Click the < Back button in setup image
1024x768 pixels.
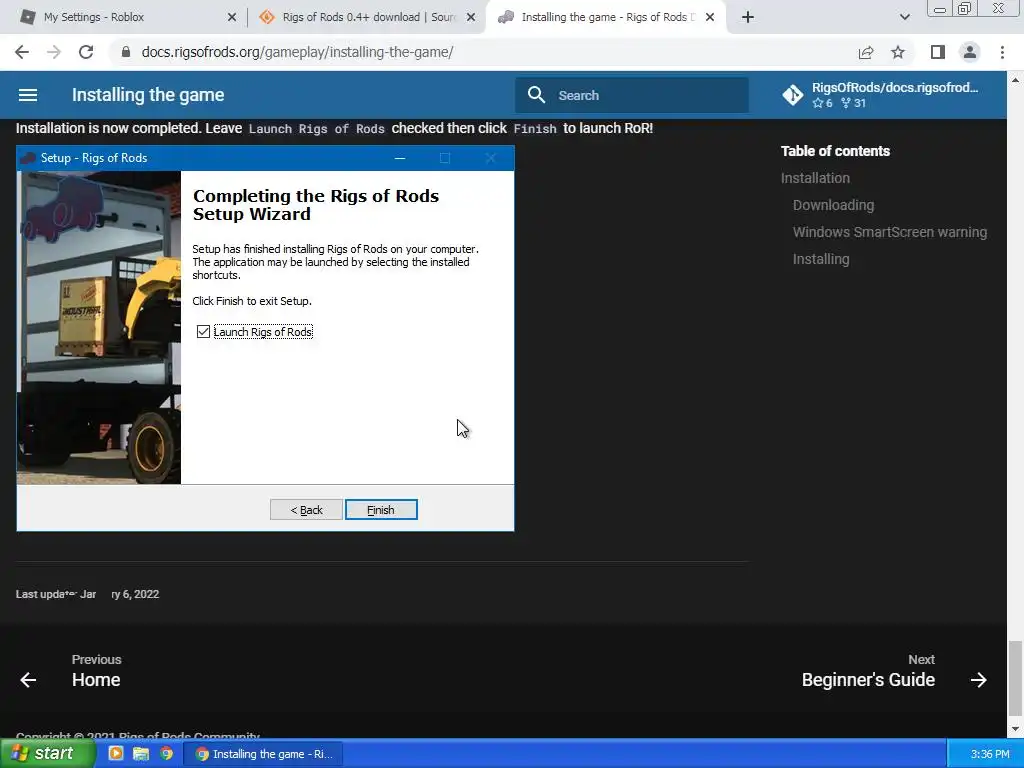point(306,510)
